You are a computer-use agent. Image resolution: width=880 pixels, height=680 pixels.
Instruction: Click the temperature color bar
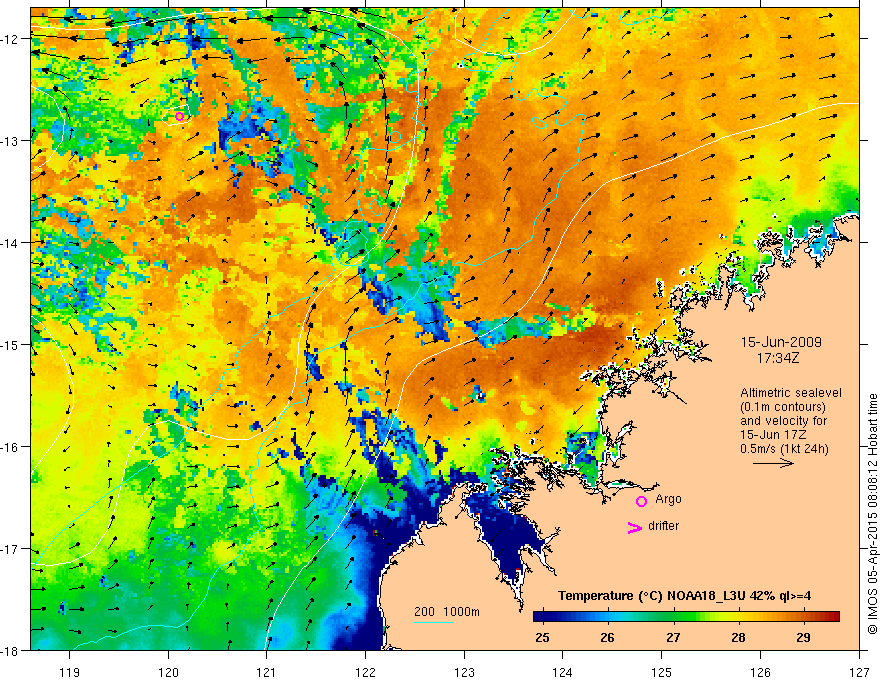click(x=686, y=617)
